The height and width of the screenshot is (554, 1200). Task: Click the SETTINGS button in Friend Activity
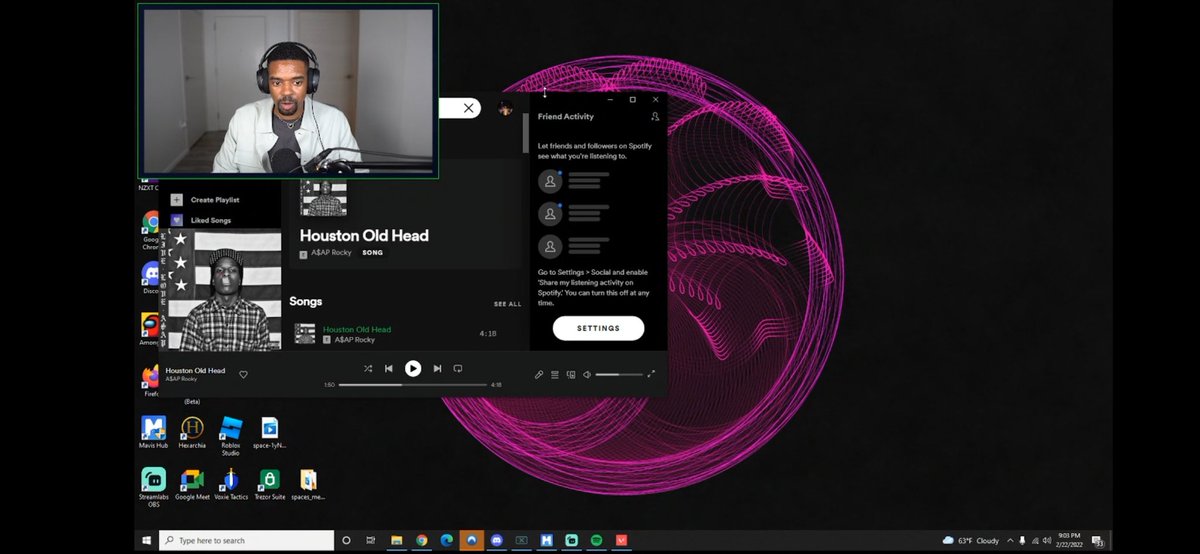click(598, 328)
